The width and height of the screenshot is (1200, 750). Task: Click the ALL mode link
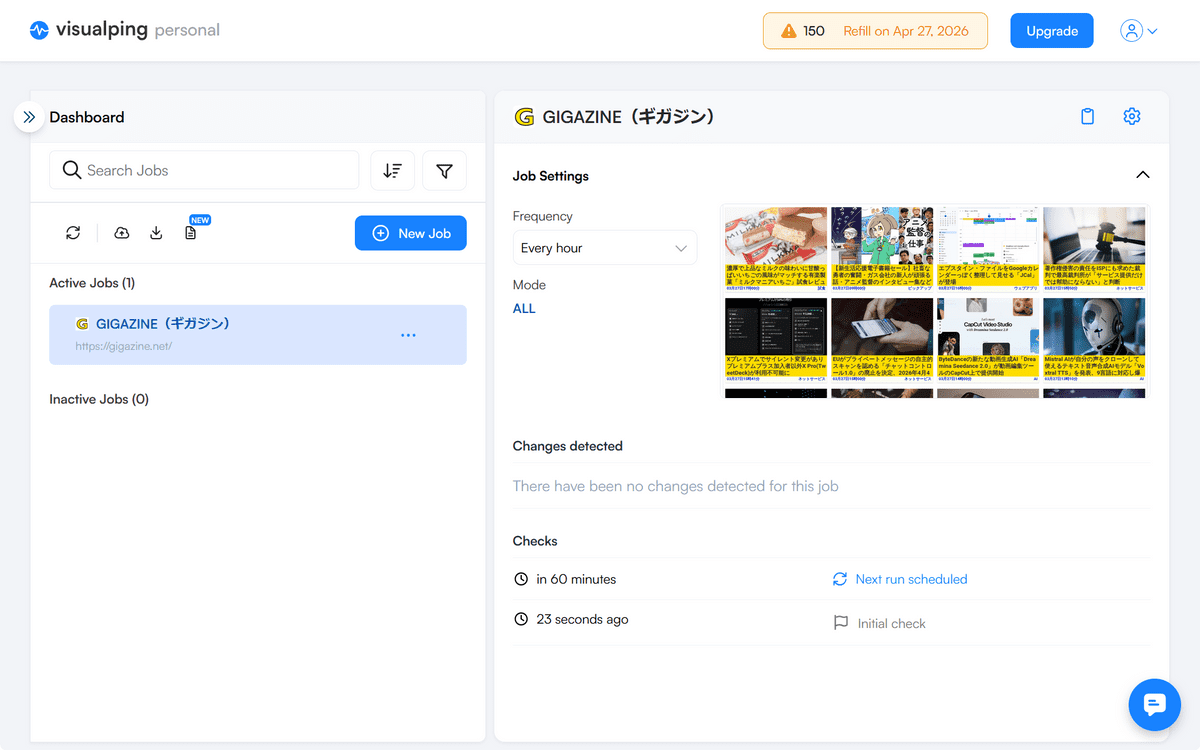tap(524, 309)
